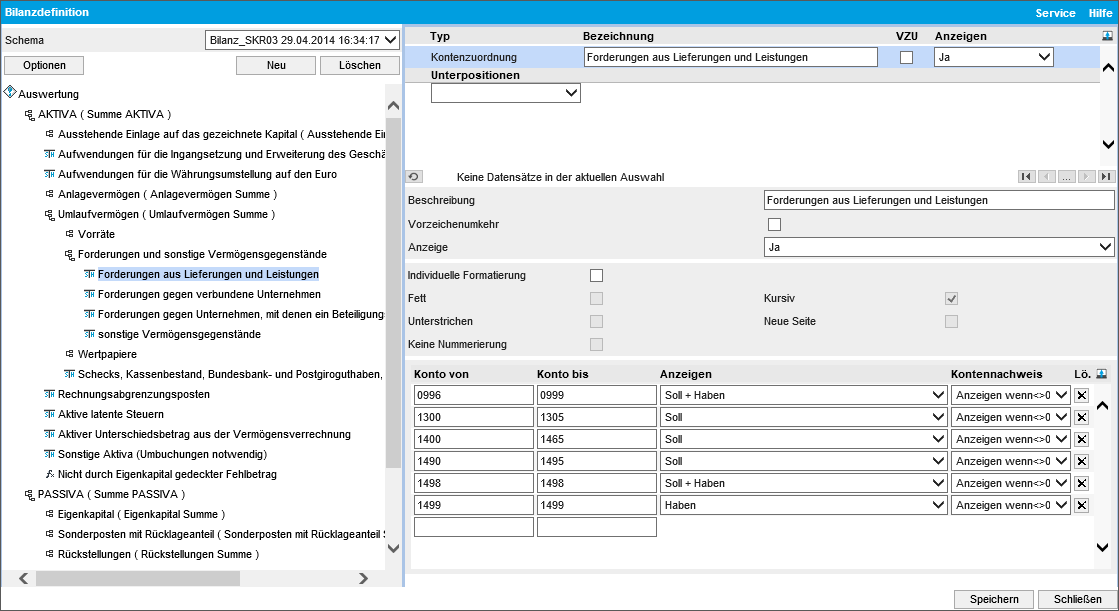Go to previous record navigation button
The width and height of the screenshot is (1119, 611).
click(1046, 176)
